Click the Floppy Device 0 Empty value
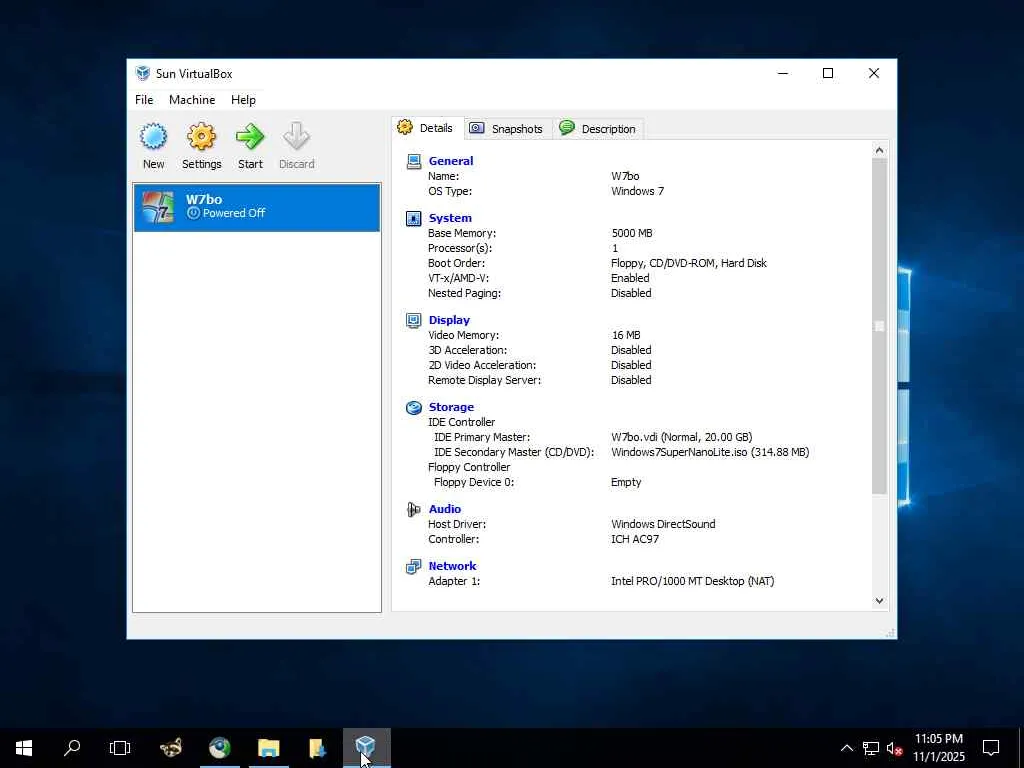This screenshot has width=1024, height=768. tap(626, 482)
